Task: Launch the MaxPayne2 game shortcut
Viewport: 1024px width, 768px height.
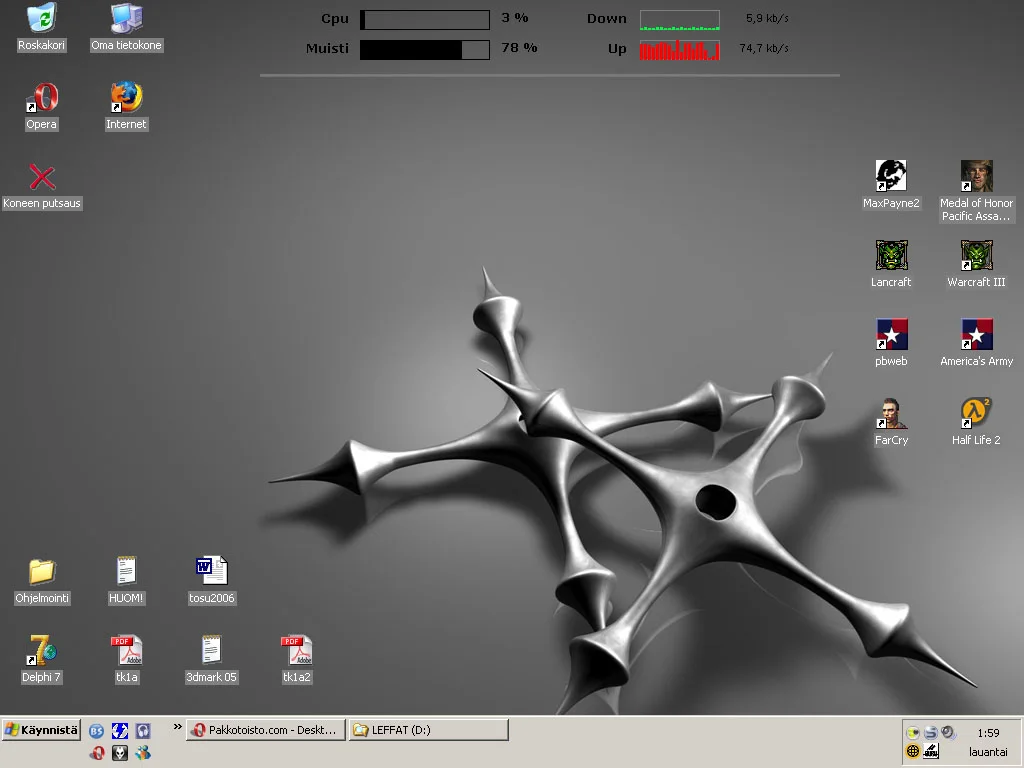Action: point(891,177)
